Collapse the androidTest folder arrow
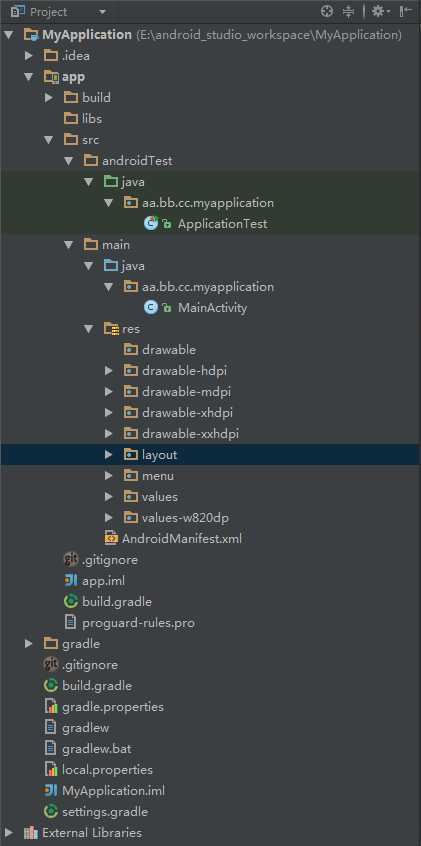 [69, 161]
